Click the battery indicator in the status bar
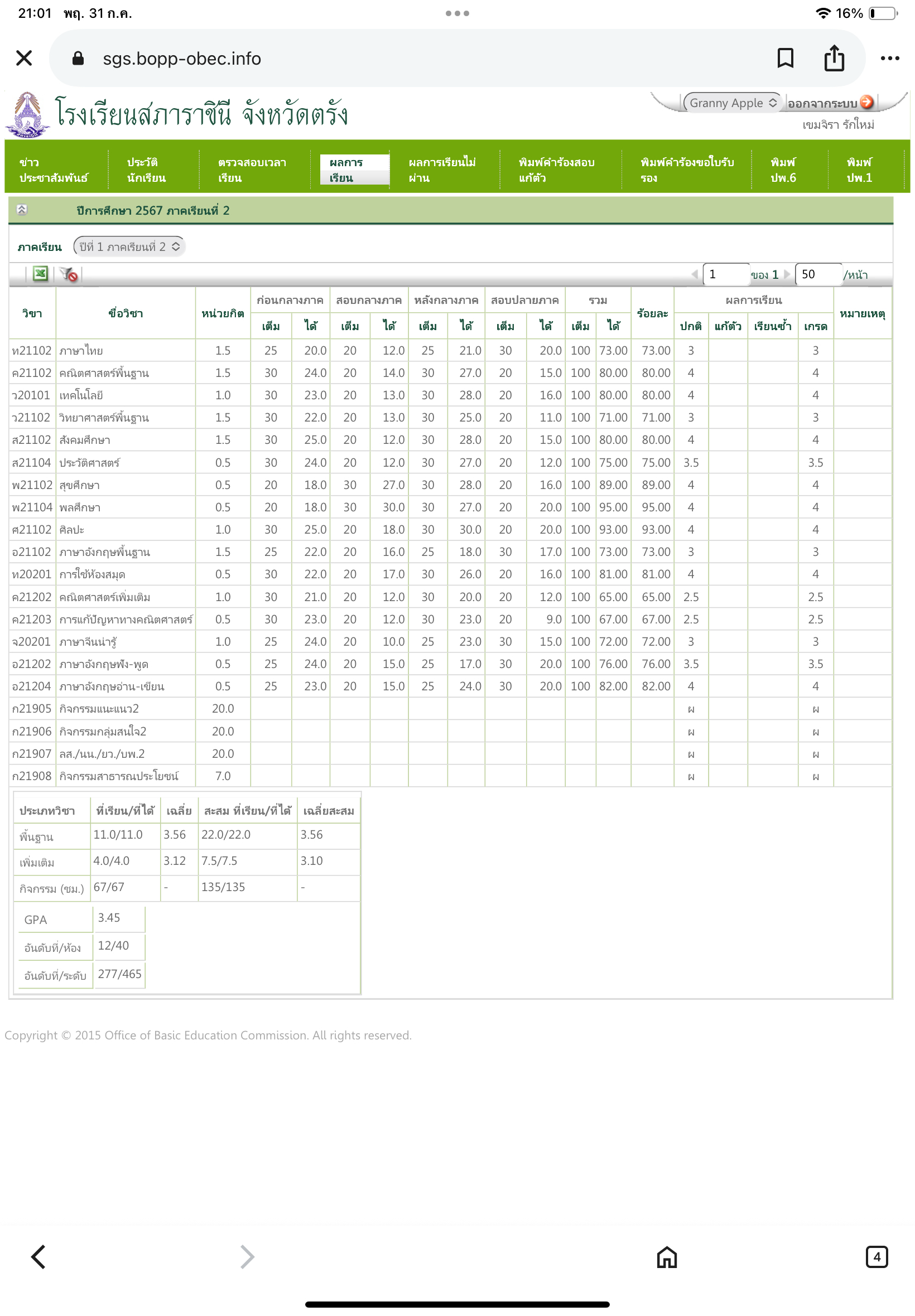This screenshot has width=915, height=1316. click(883, 13)
